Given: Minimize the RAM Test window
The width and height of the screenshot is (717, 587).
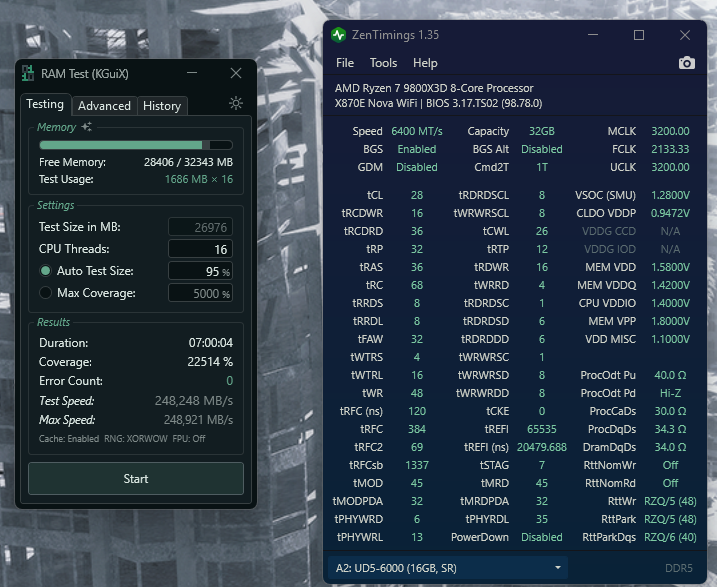Looking at the screenshot, I should click(198, 73).
